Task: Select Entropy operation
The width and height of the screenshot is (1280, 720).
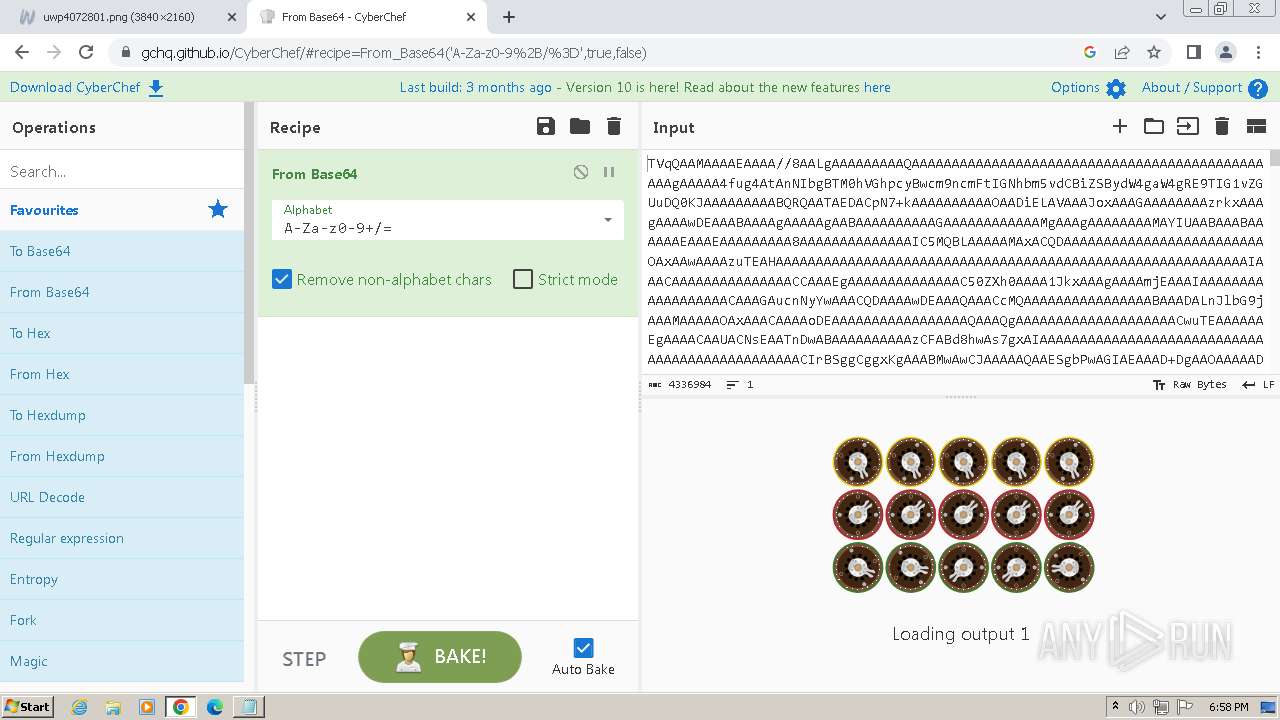Action: 122,579
